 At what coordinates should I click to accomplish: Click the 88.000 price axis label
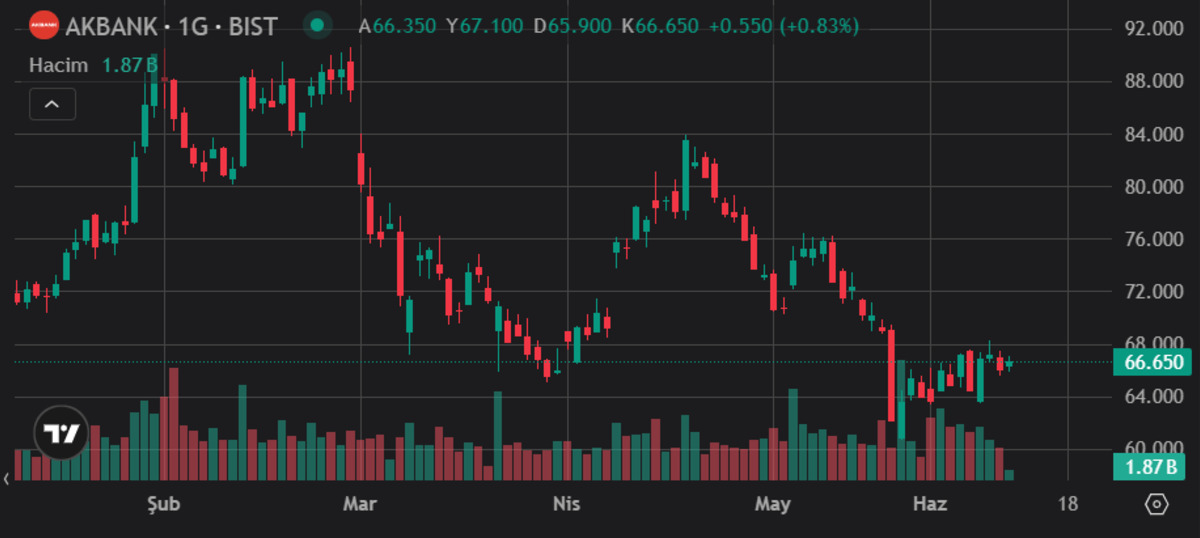tap(1155, 82)
